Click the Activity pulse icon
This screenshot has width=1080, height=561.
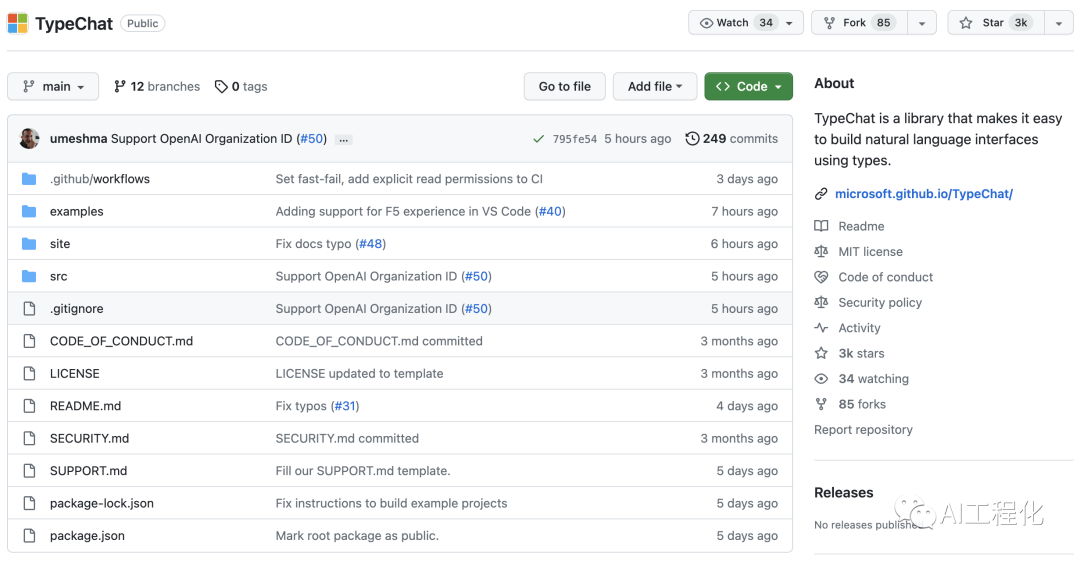coord(821,328)
